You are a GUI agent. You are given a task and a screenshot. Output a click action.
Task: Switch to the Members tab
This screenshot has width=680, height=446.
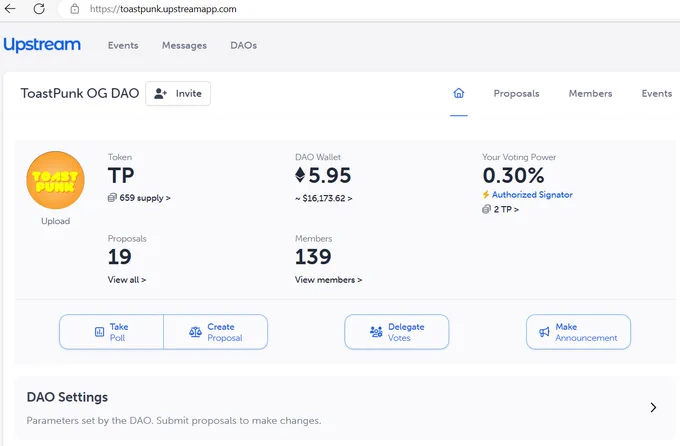(x=590, y=94)
